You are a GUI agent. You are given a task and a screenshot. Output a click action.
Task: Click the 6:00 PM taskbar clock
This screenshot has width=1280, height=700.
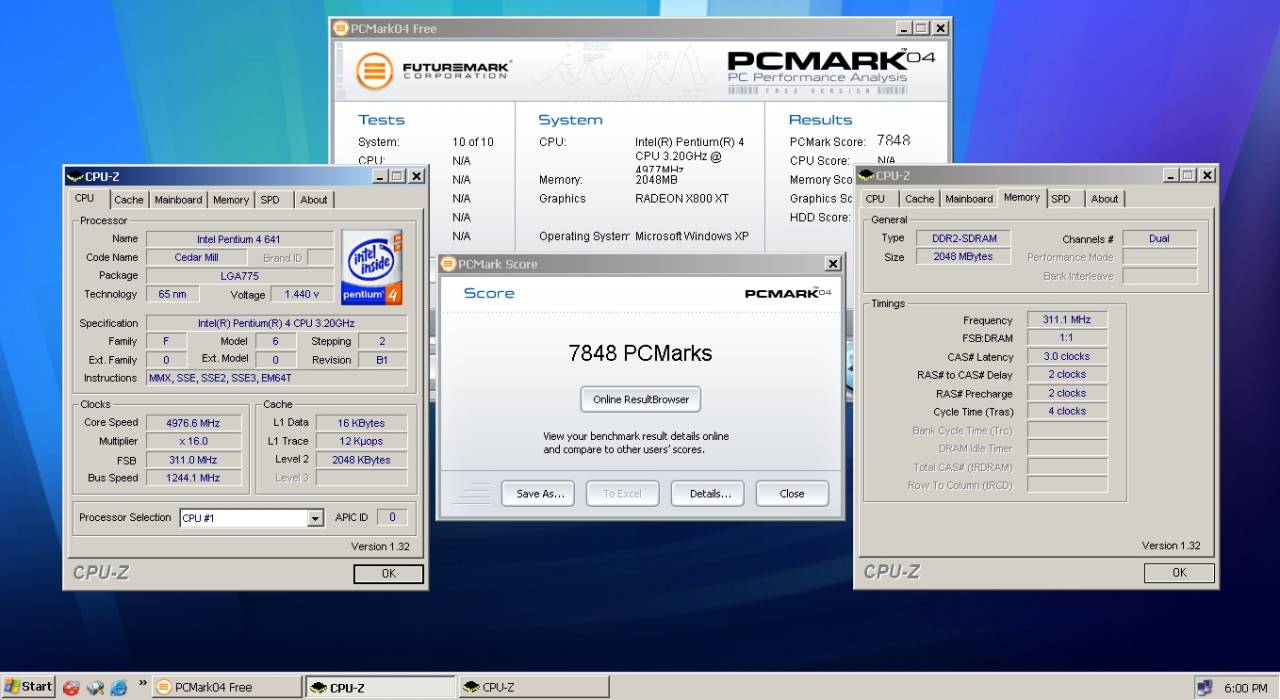pyautogui.click(x=1245, y=688)
